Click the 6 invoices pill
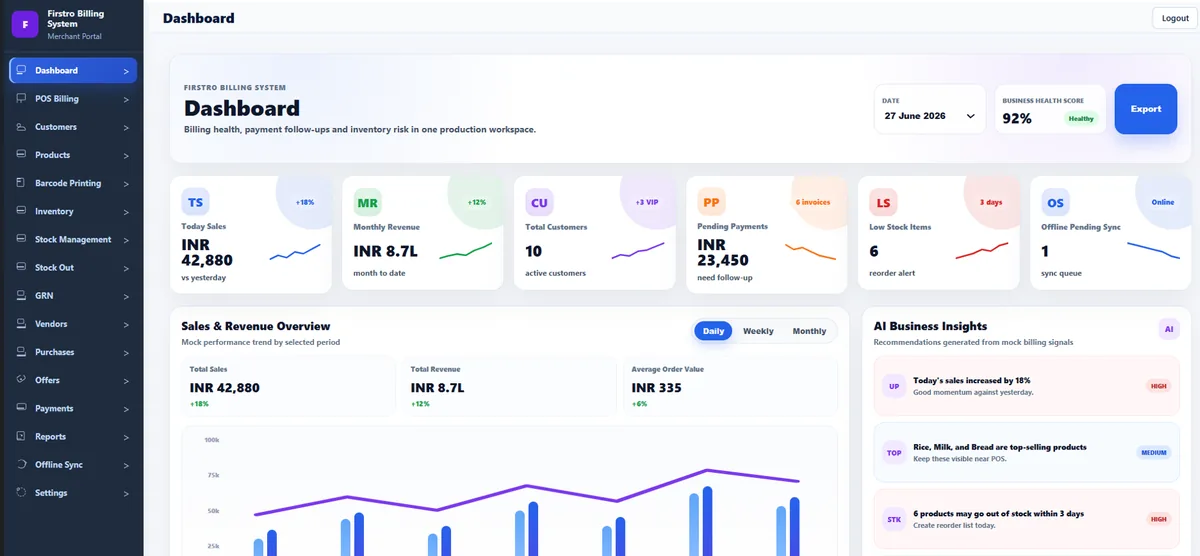The width and height of the screenshot is (1200, 556). click(x=812, y=202)
